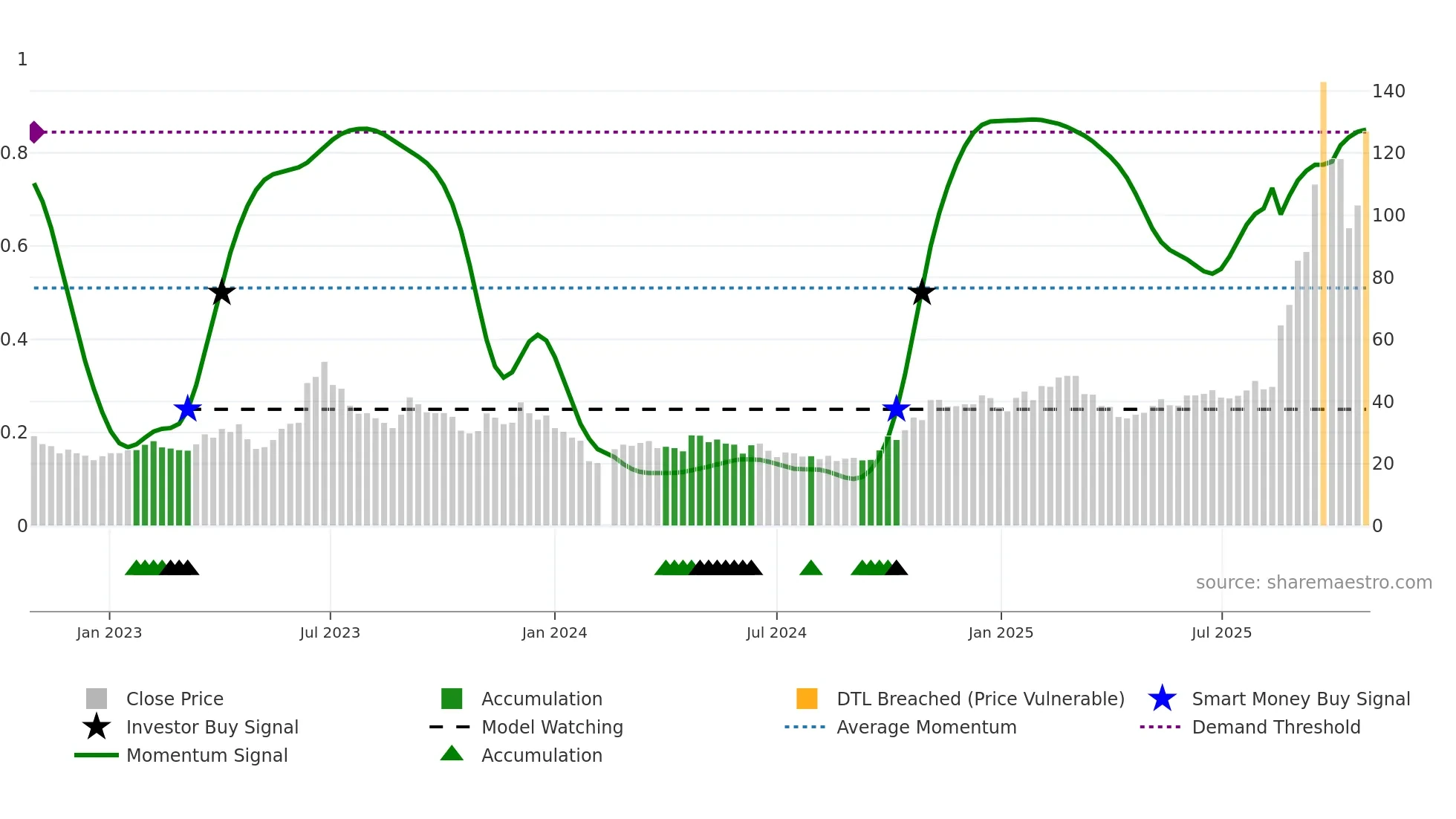Image resolution: width=1456 pixels, height=819 pixels.
Task: Toggle Demand Threshold legend label
Action: (x=1275, y=727)
